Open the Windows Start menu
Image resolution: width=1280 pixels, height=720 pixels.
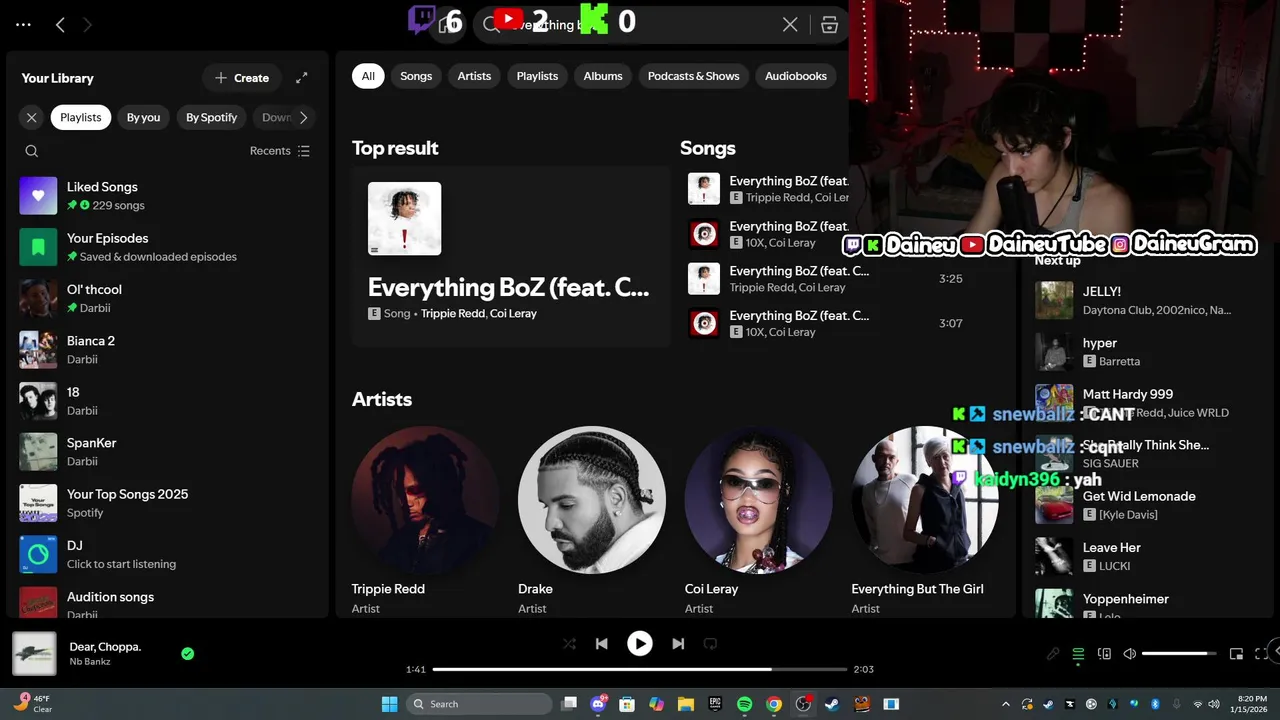pos(389,704)
